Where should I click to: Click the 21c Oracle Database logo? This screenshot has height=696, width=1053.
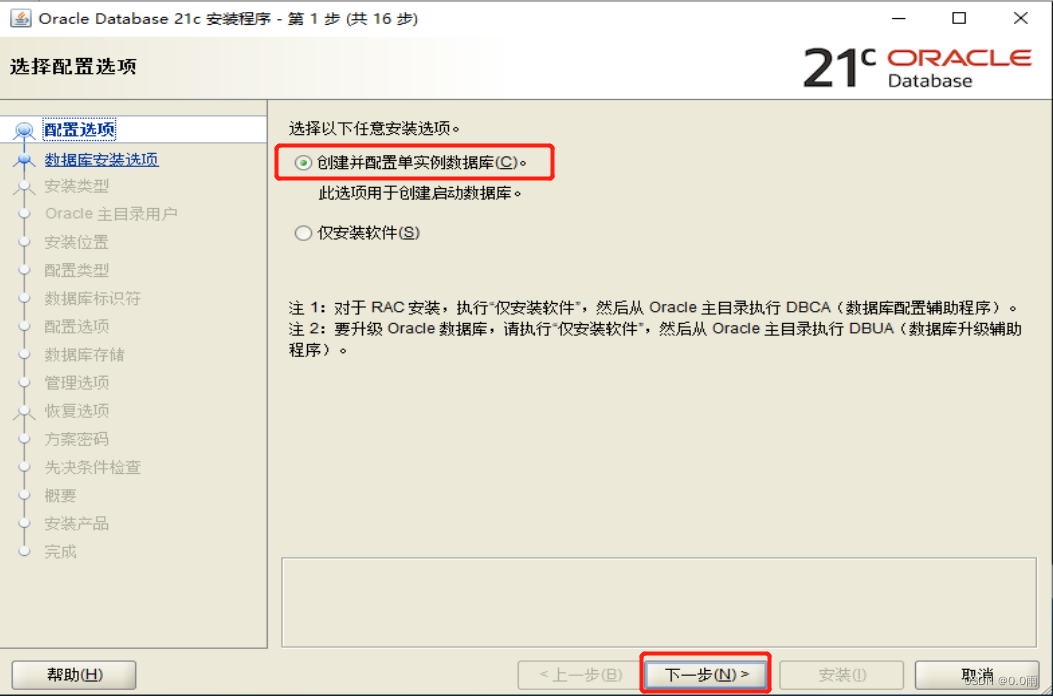(x=917, y=67)
